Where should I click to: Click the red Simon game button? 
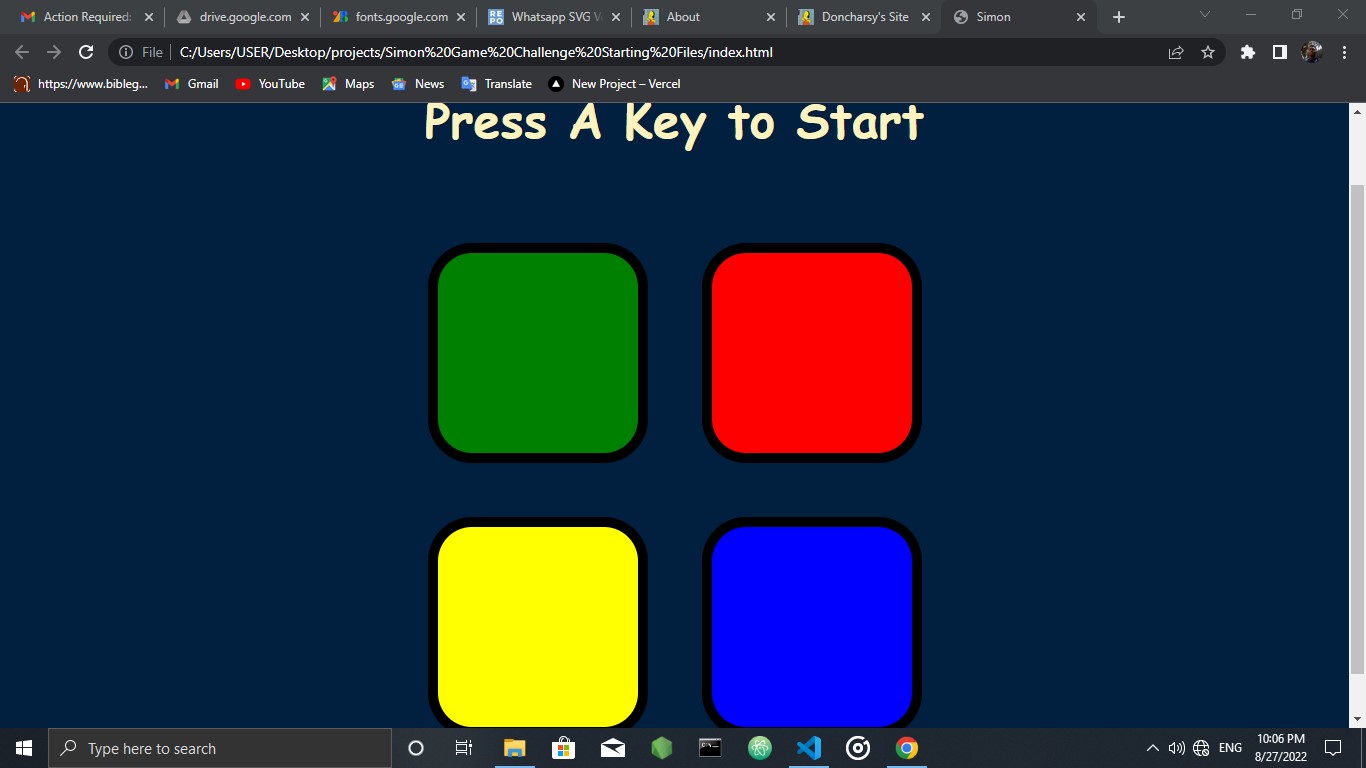[812, 353]
